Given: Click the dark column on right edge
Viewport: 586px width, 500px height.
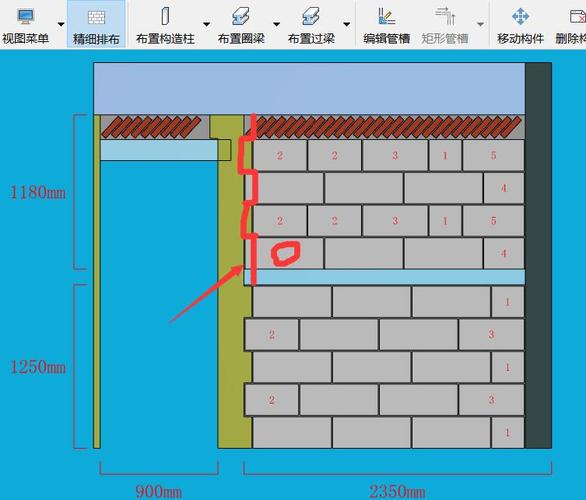Looking at the screenshot, I should pyautogui.click(x=538, y=255).
